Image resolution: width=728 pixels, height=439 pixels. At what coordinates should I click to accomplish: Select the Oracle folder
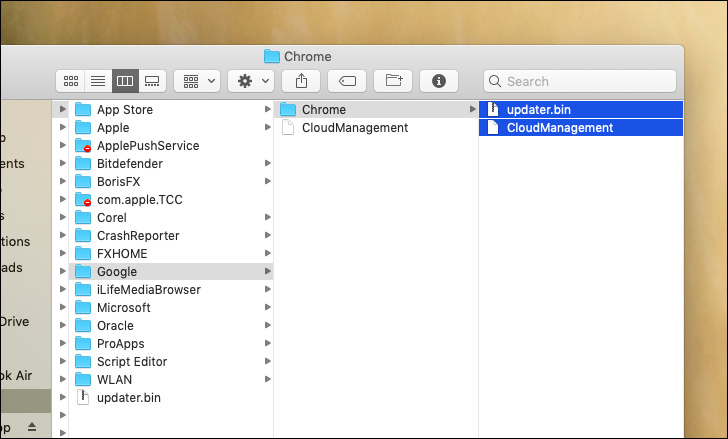pos(171,326)
